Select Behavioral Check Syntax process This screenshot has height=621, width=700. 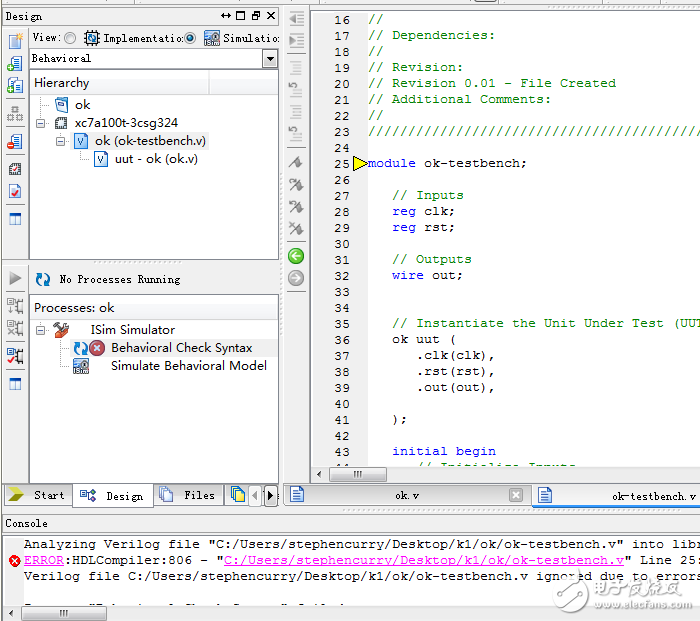point(182,348)
